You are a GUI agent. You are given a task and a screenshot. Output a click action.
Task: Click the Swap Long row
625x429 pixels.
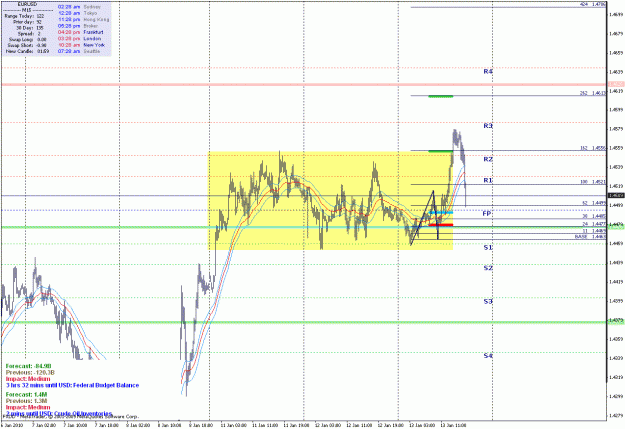point(28,39)
